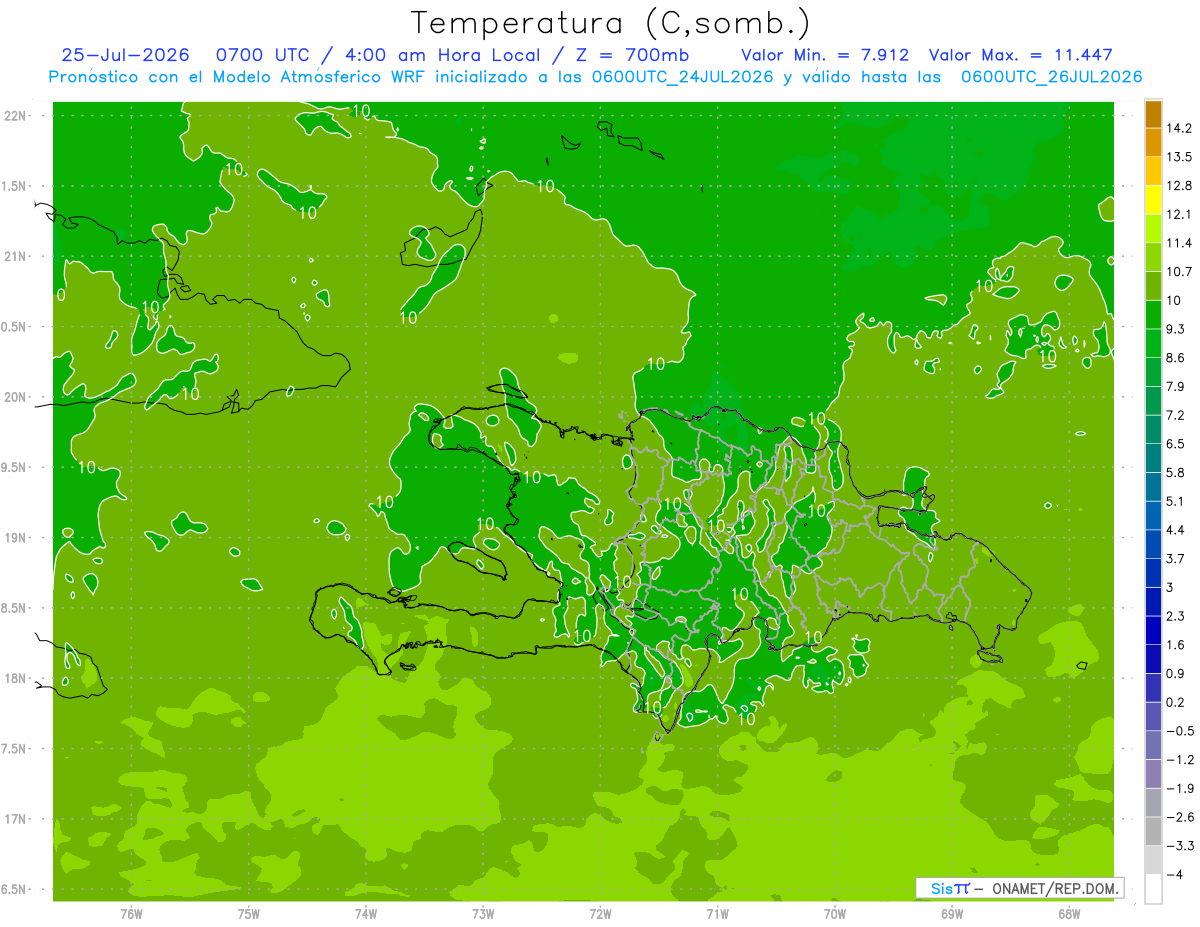Image resolution: width=1200 pixels, height=927 pixels.
Task: Click the purple legend swatch between -1.9 and -1.2
Action: tap(1153, 774)
